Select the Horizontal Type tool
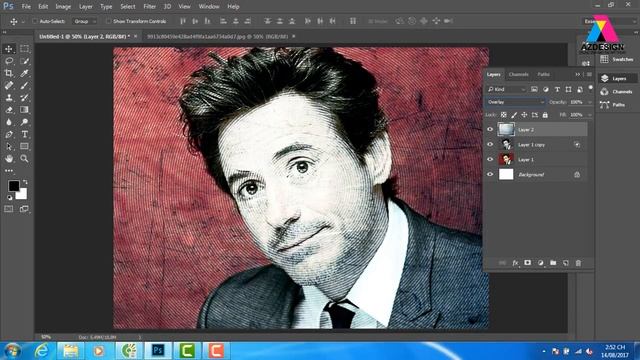The image size is (640, 360). coord(24,134)
